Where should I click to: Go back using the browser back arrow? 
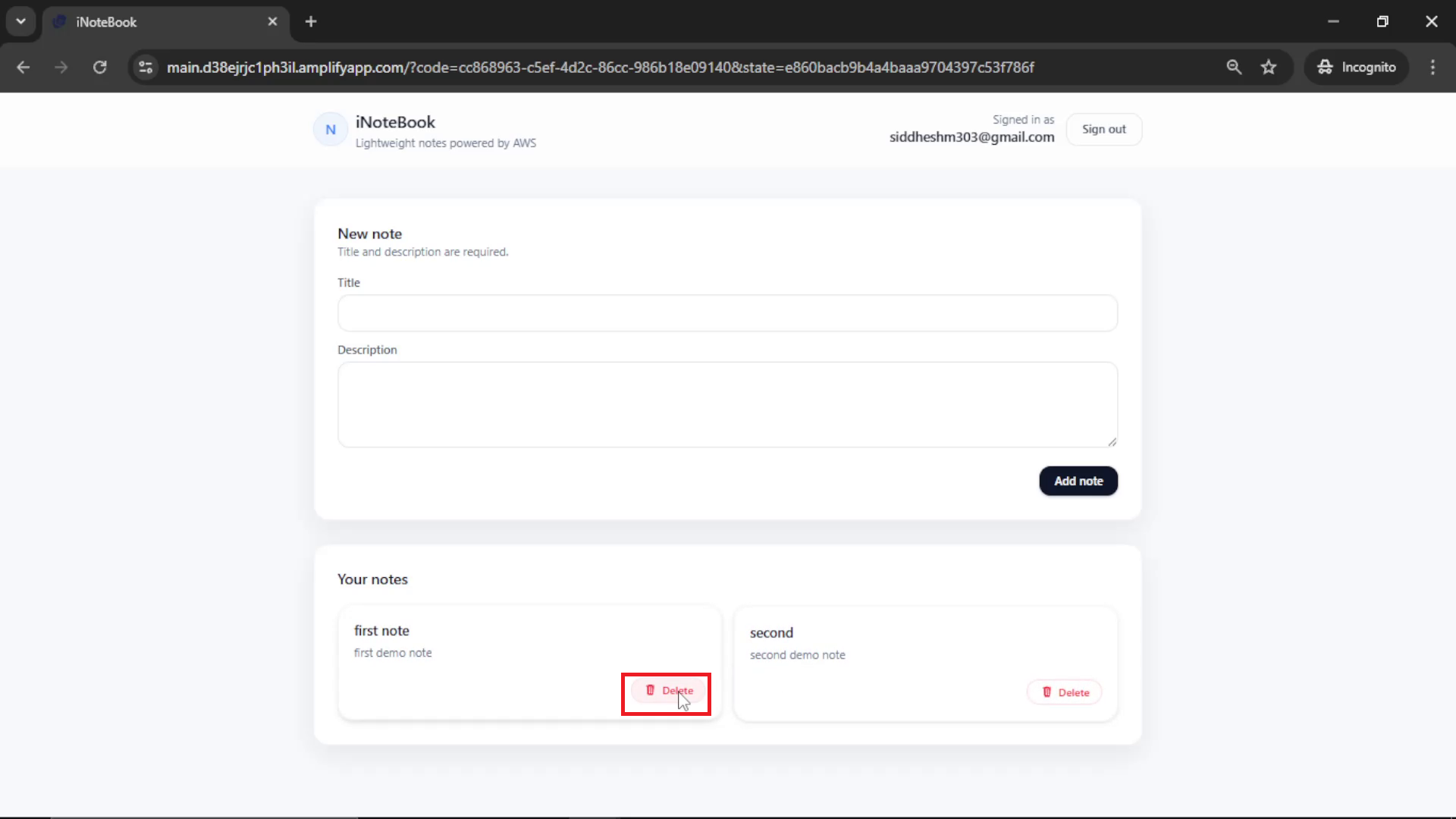coord(24,67)
